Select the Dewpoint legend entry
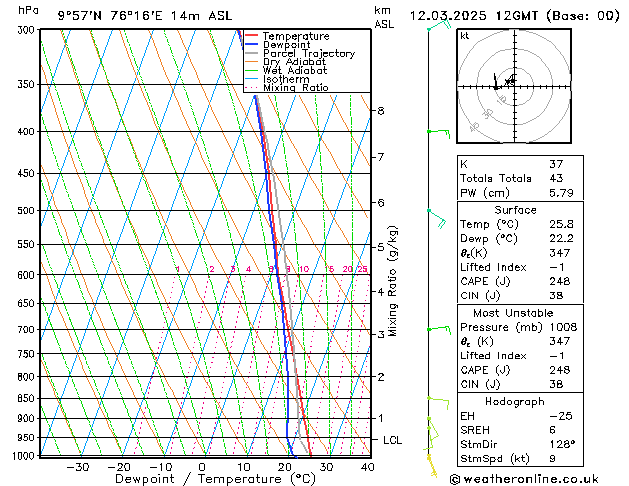 pyautogui.click(x=289, y=45)
